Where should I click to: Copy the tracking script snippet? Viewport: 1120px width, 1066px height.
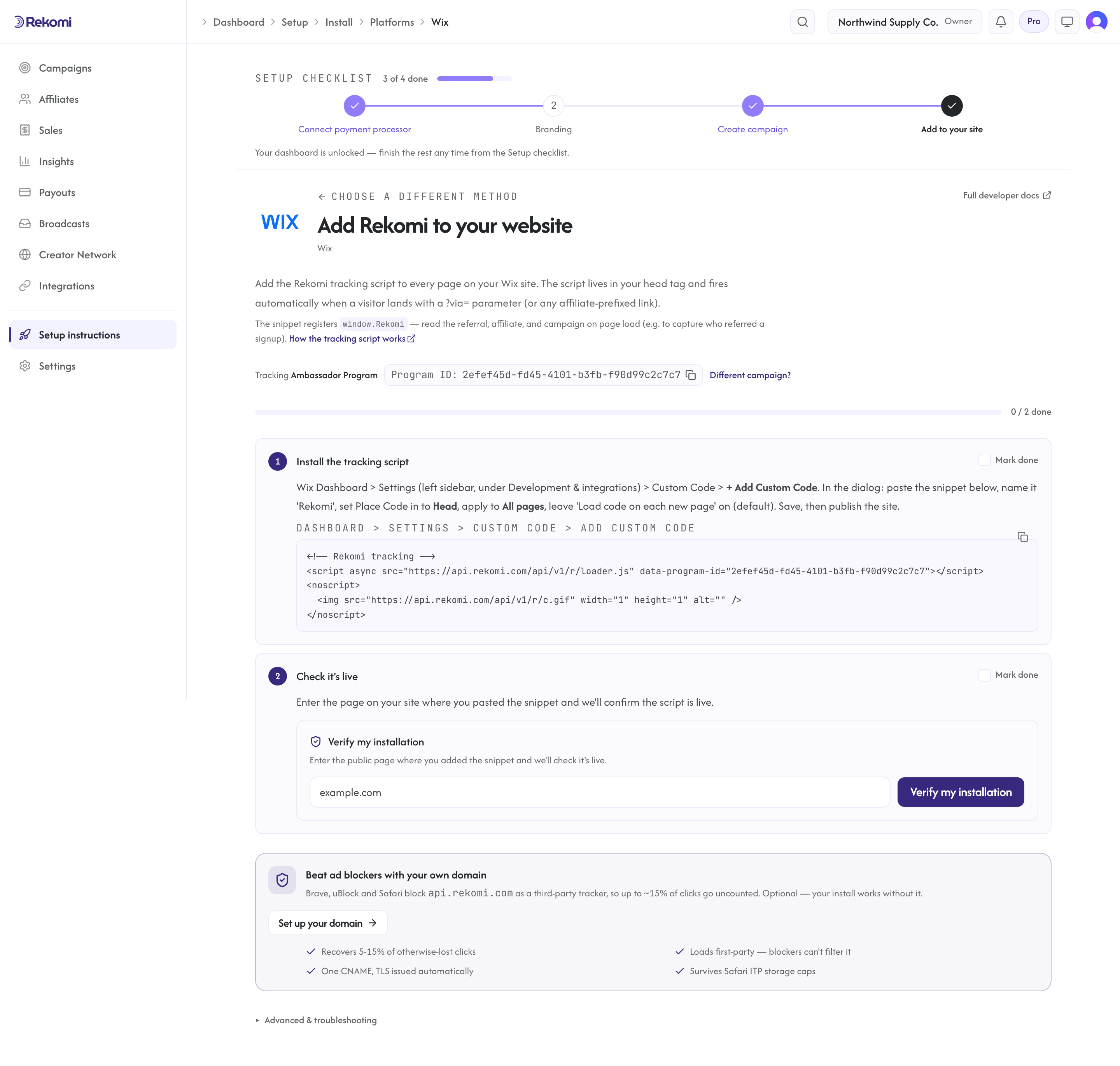tap(1022, 537)
